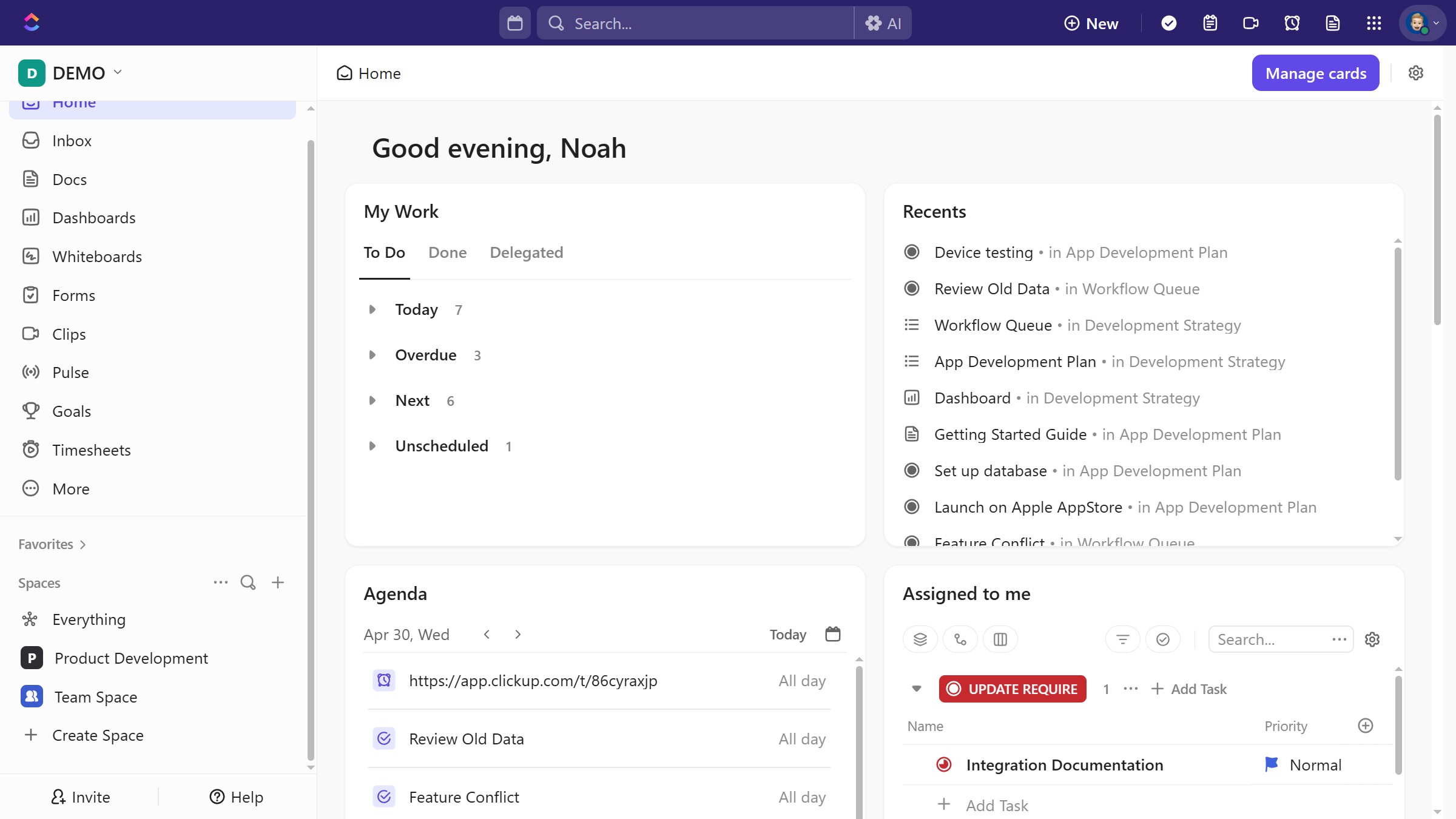This screenshot has width=1456, height=819.
Task: Add Task next to UPDATE REQUIRE group
Action: [x=1189, y=689]
